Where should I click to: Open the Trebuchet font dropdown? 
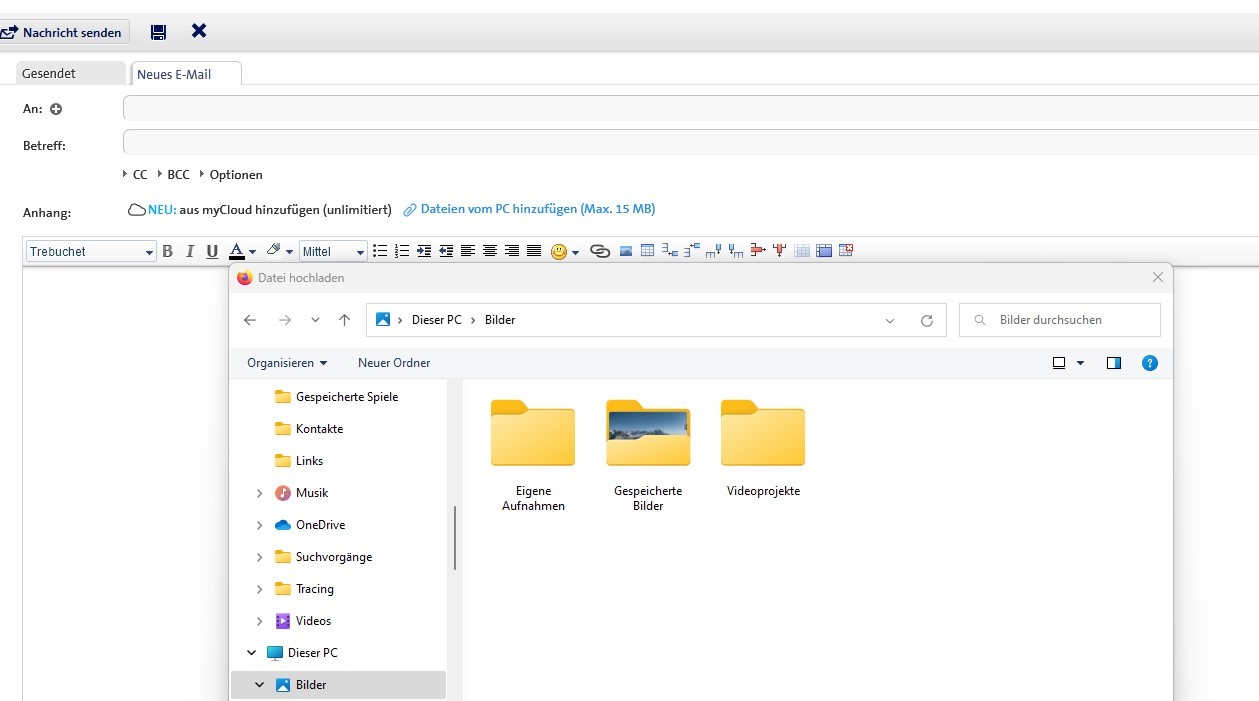click(x=91, y=251)
